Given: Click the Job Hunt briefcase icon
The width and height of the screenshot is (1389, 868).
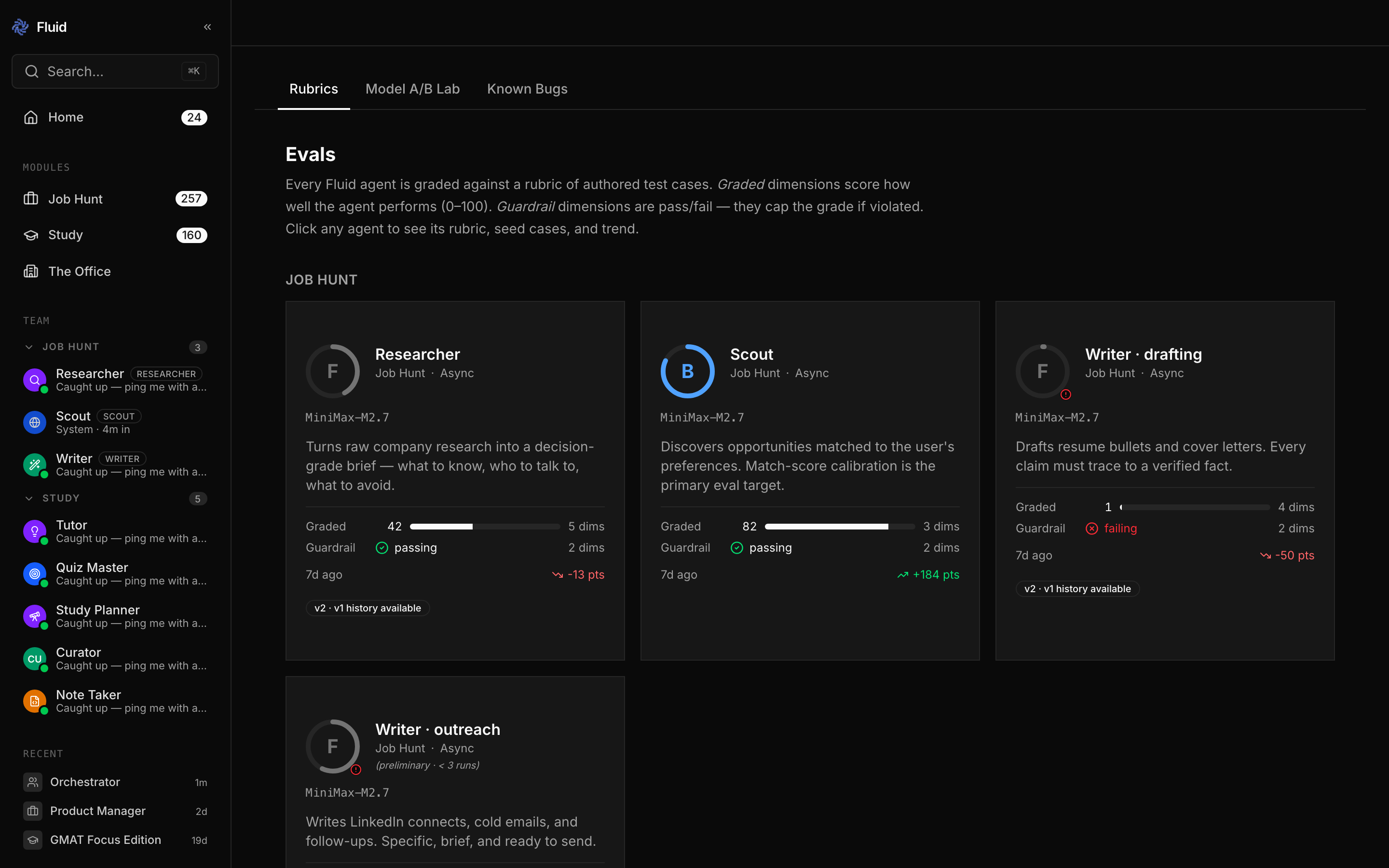Looking at the screenshot, I should [31, 199].
